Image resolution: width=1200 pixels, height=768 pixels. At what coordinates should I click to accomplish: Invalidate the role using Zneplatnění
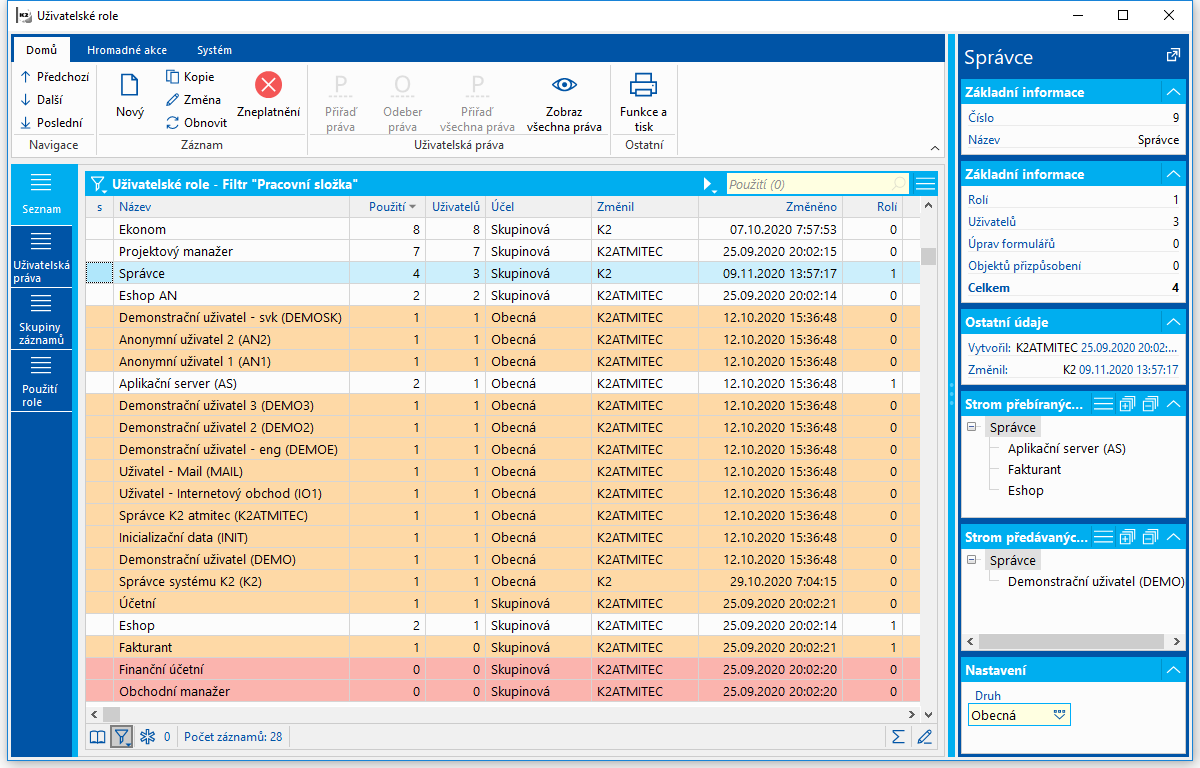coord(268,96)
